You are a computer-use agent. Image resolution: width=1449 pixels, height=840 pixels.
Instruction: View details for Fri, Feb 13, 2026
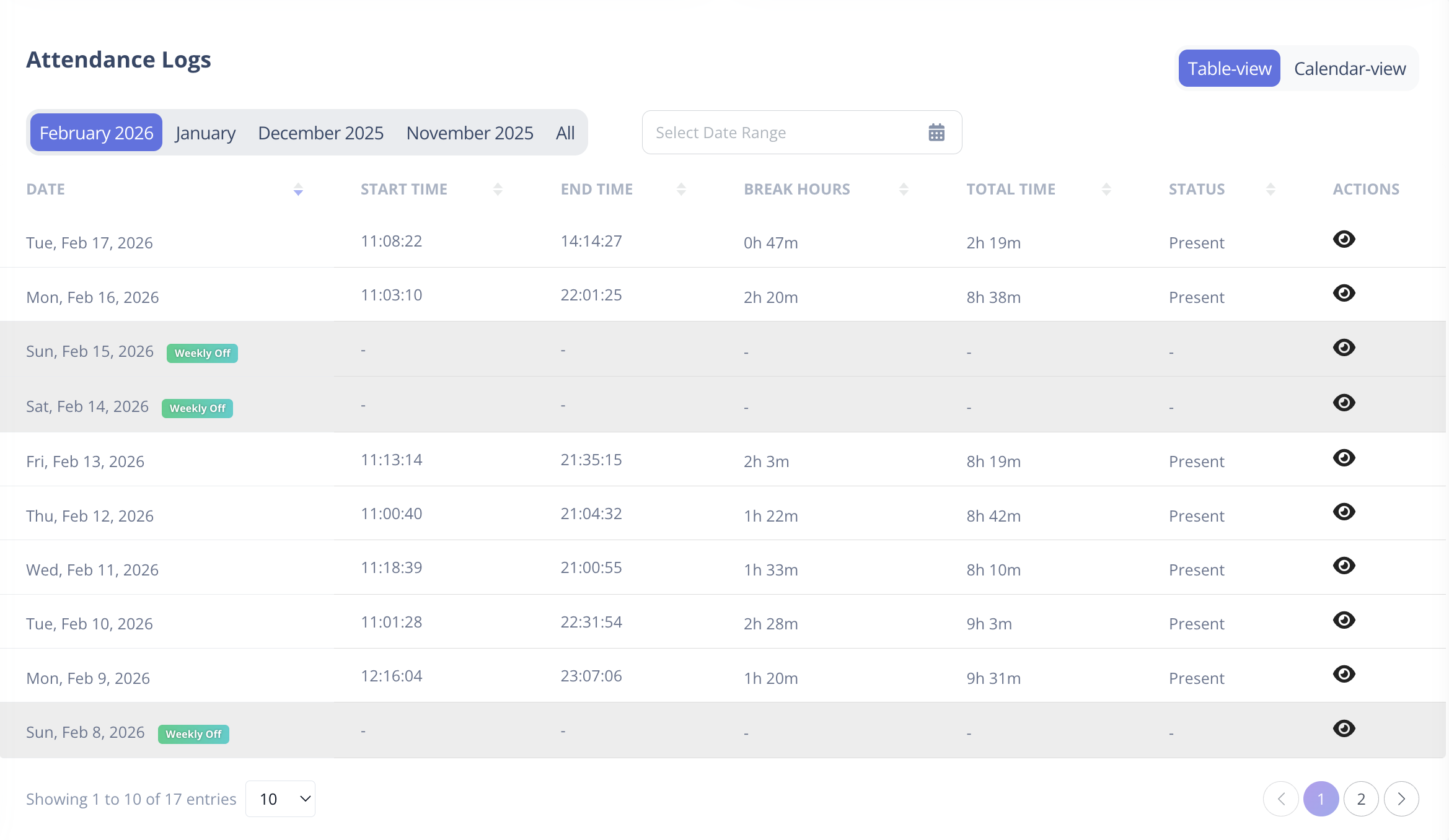(x=1344, y=458)
